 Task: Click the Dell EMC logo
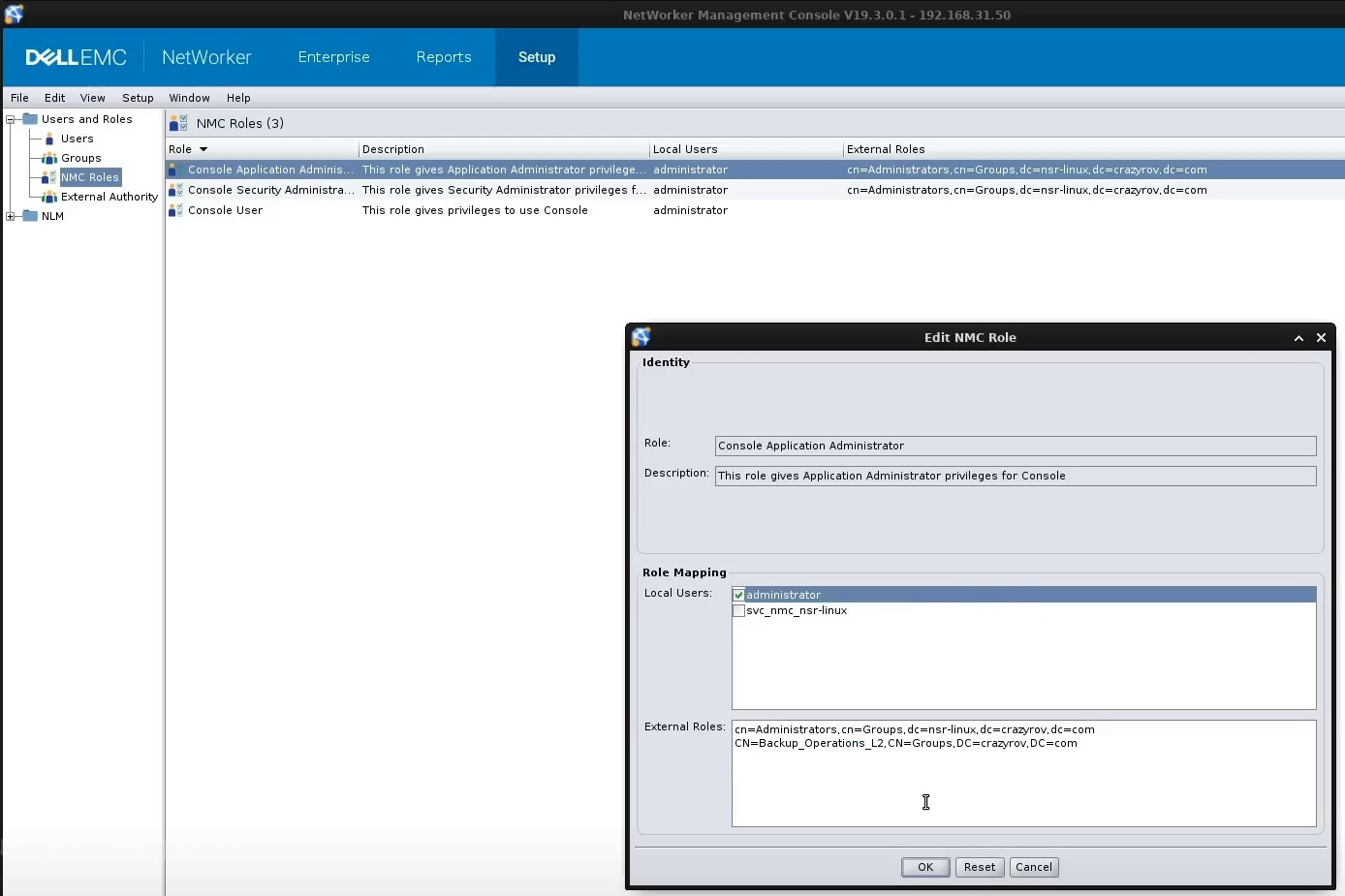76,57
